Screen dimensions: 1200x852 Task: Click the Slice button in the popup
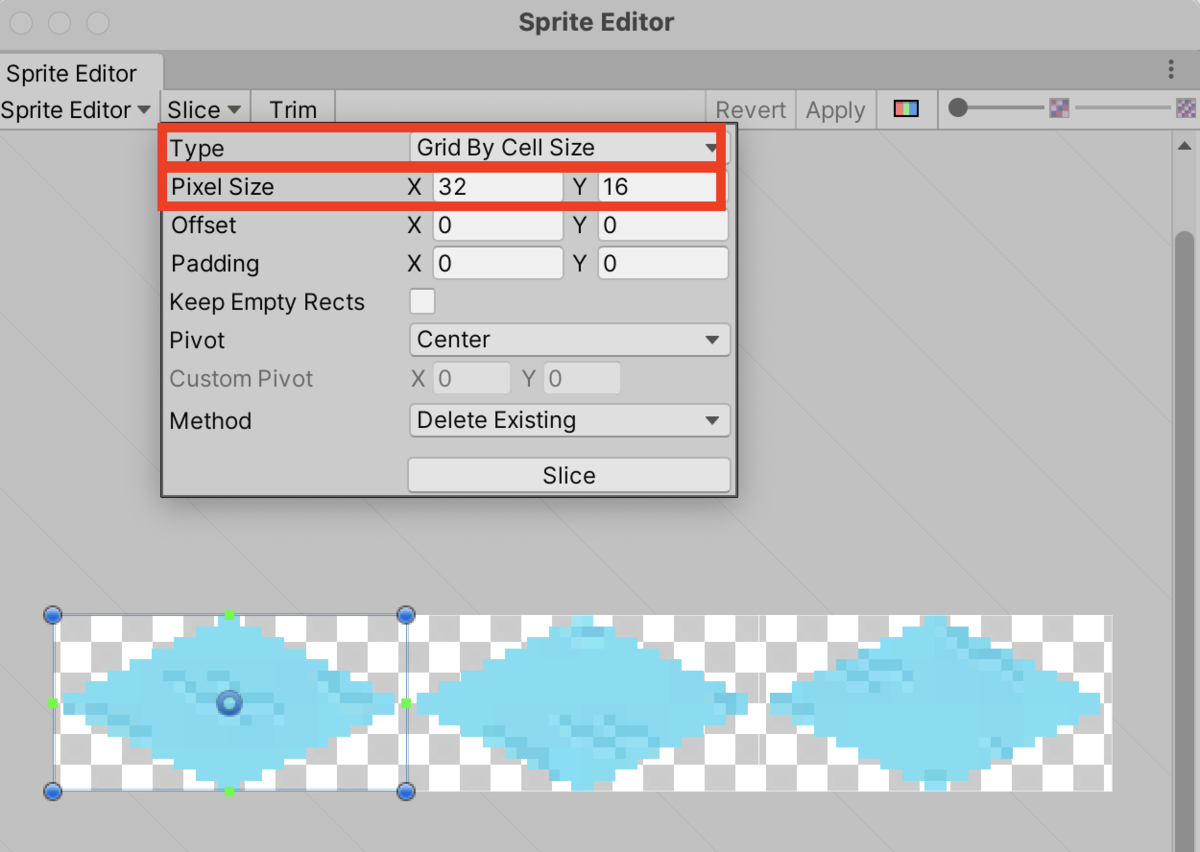click(x=569, y=475)
